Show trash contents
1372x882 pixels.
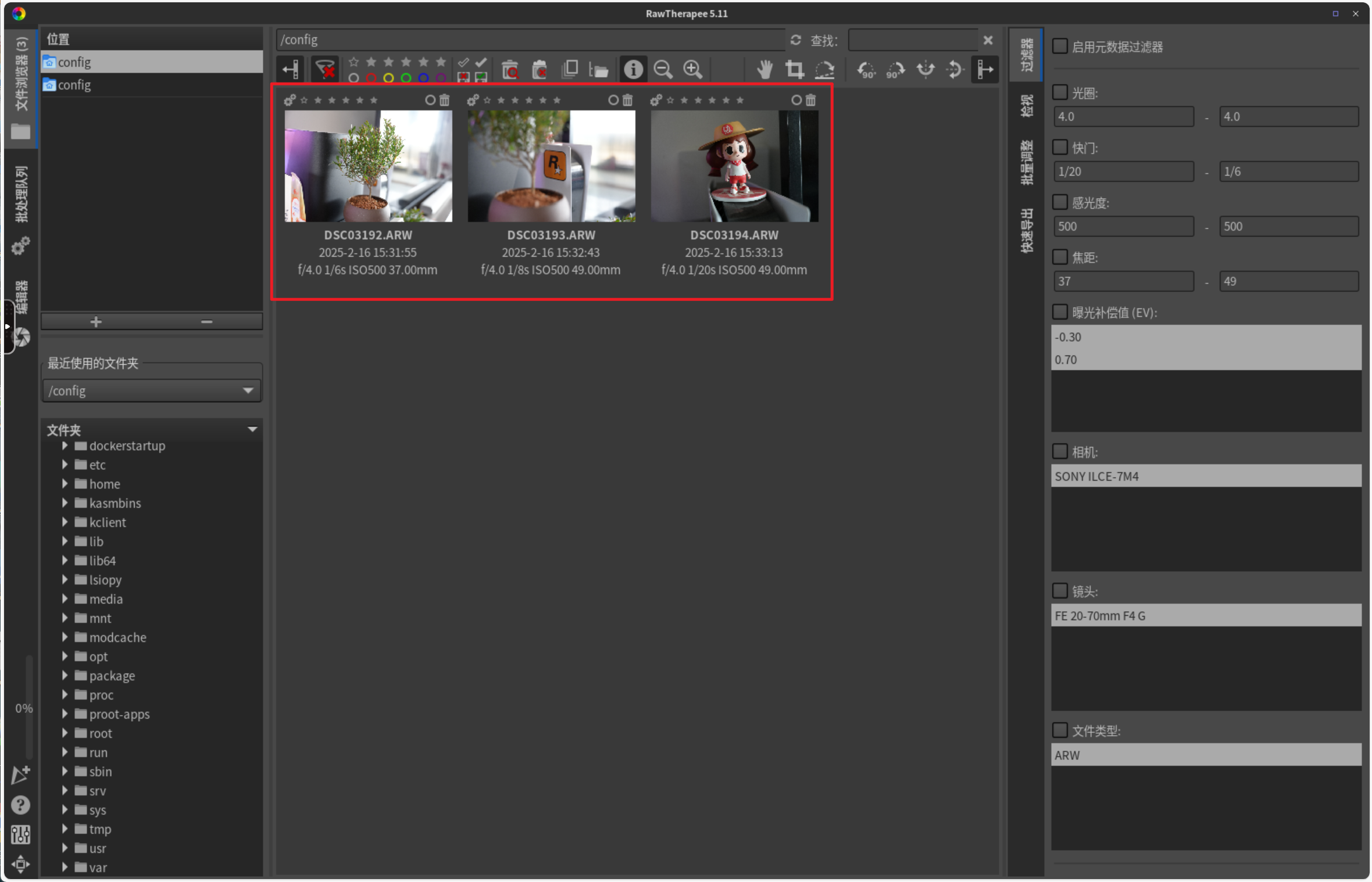tap(510, 70)
